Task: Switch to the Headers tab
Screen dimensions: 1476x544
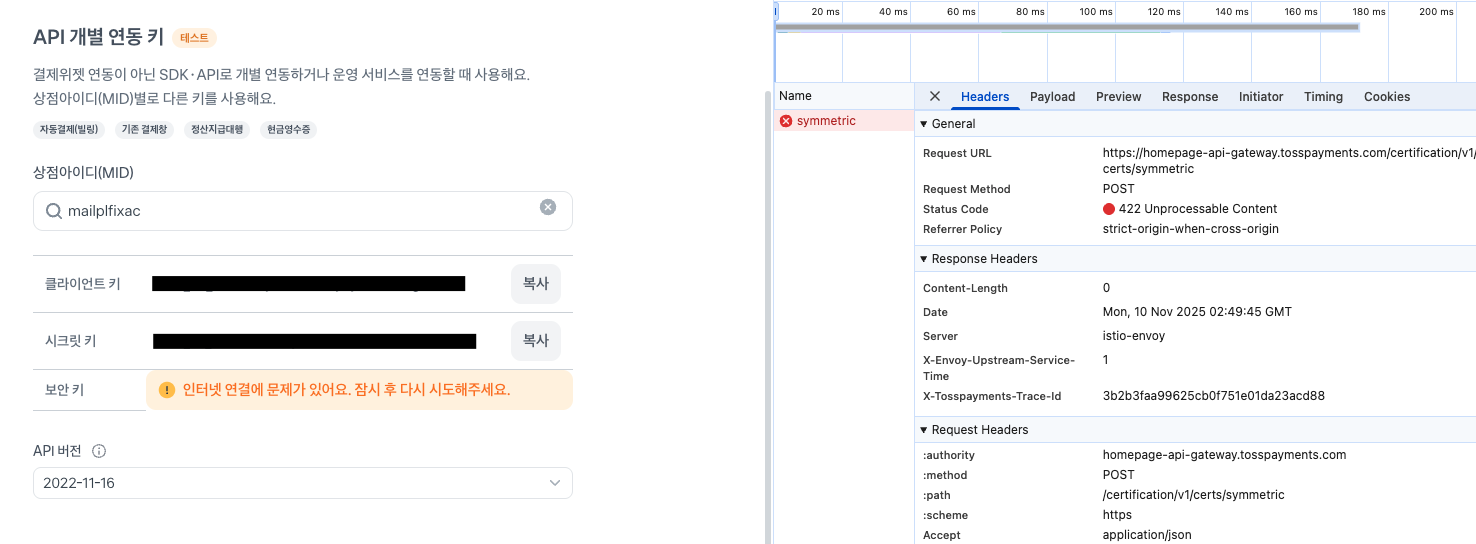Action: click(985, 97)
